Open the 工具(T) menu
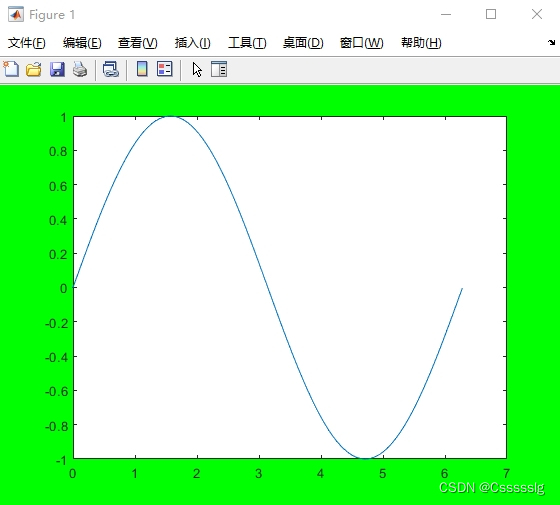 [247, 43]
